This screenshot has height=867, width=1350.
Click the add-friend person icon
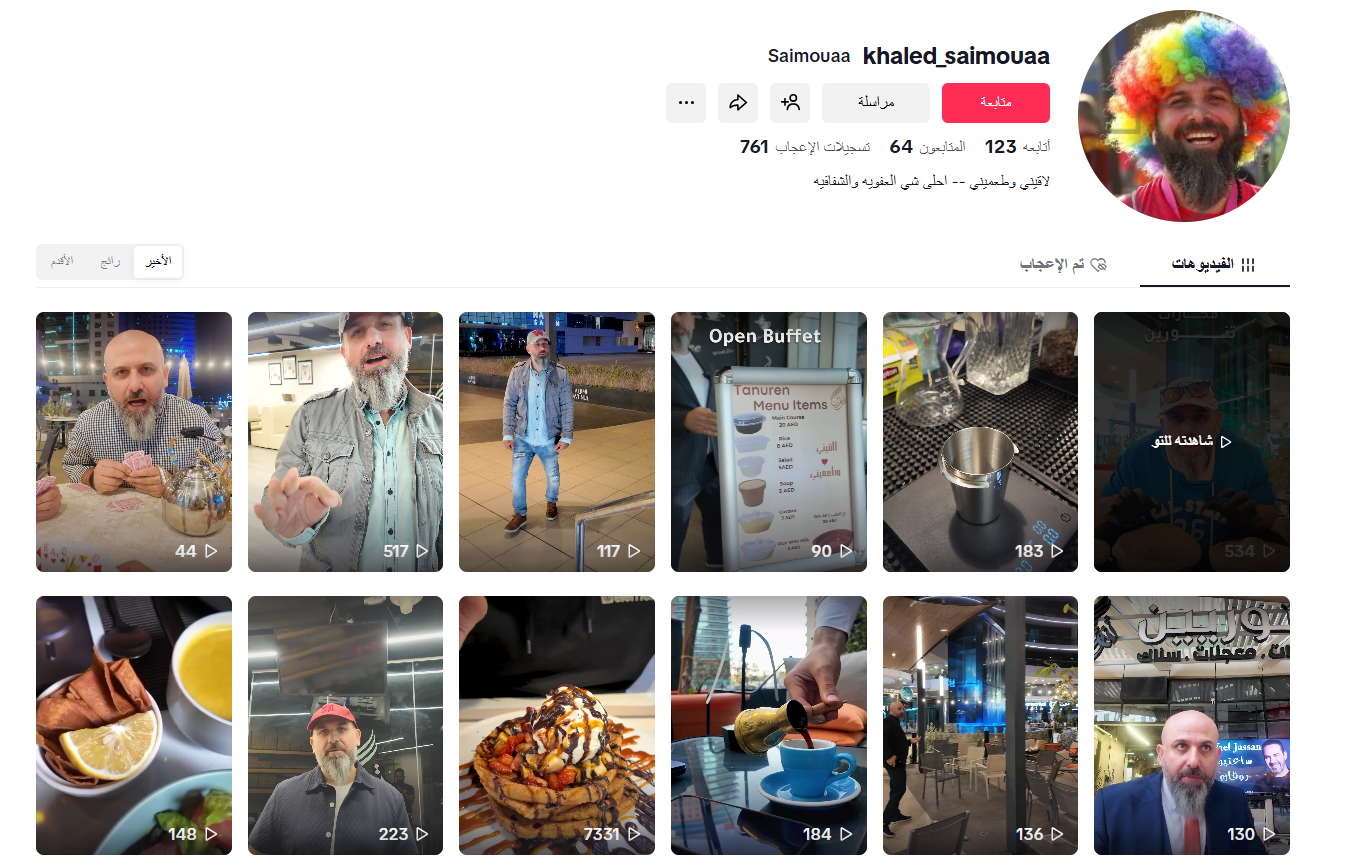[790, 103]
